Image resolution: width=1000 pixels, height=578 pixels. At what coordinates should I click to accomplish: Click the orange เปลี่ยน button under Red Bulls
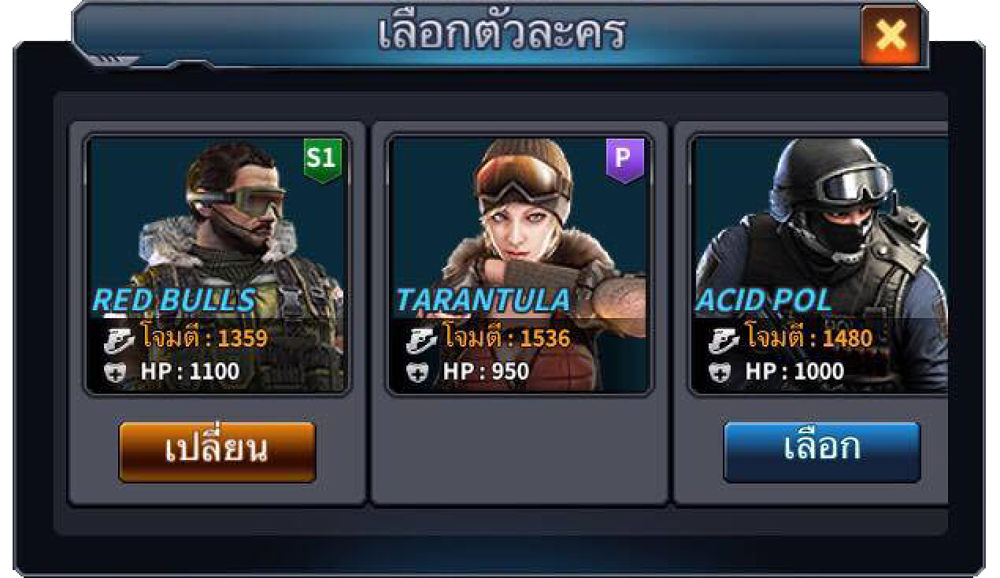(x=217, y=452)
